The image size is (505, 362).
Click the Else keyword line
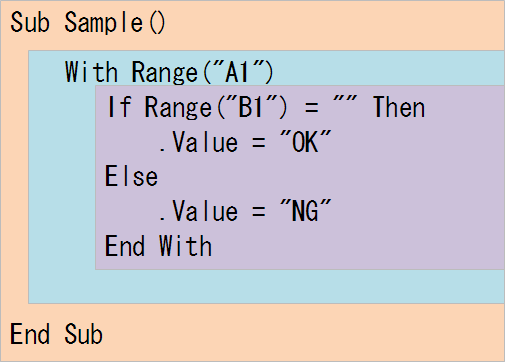coord(131,176)
